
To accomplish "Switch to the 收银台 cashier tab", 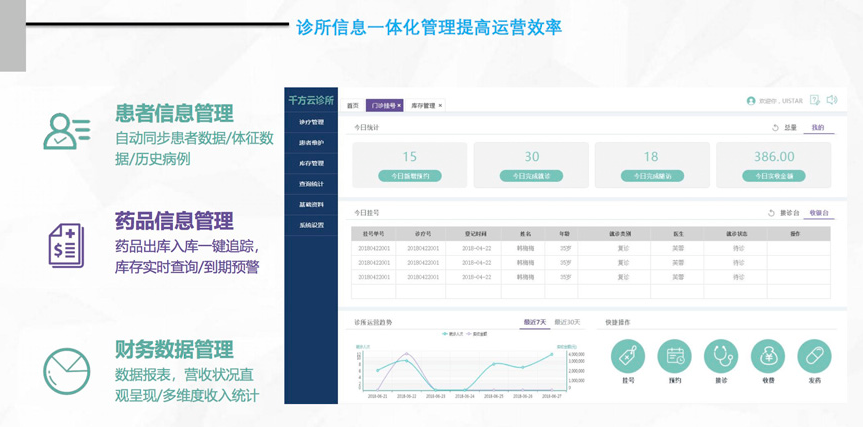I will (819, 213).
